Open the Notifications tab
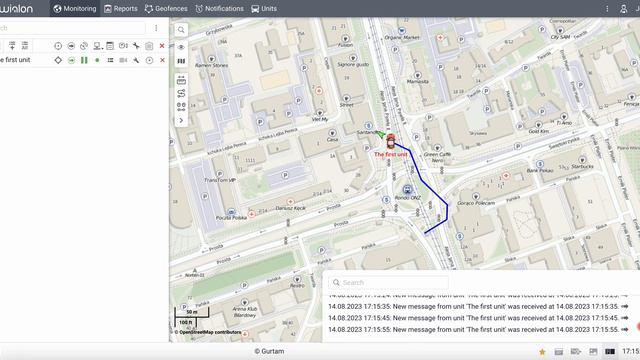Image resolution: width=640 pixels, height=360 pixels. pyautogui.click(x=219, y=9)
